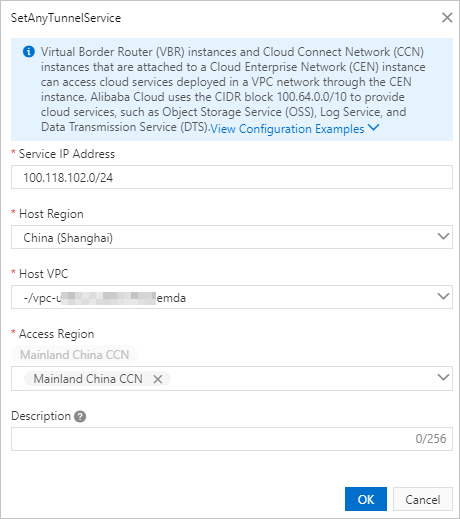Open empty area of Access Region selector
The height and width of the screenshot is (519, 460).
pos(300,379)
